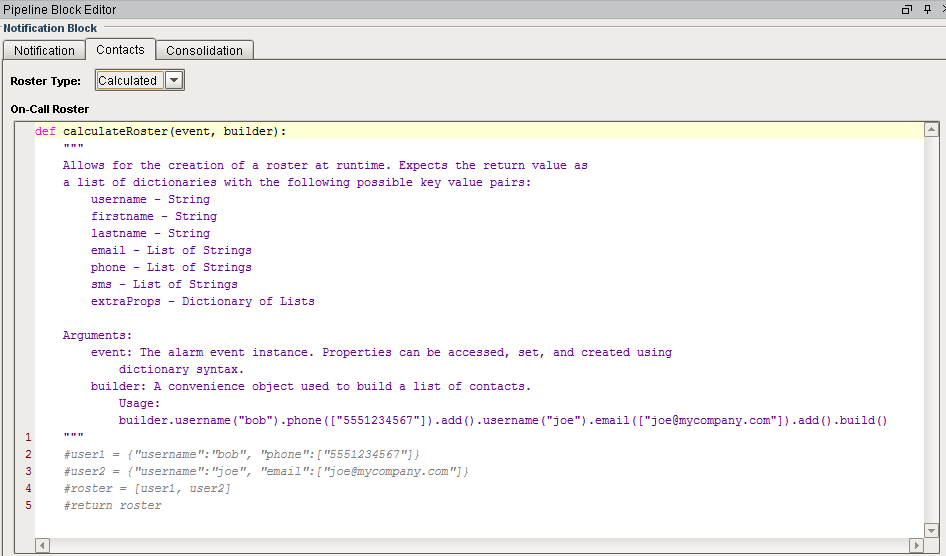Click the 'On-Call Roster' label

coord(49,109)
